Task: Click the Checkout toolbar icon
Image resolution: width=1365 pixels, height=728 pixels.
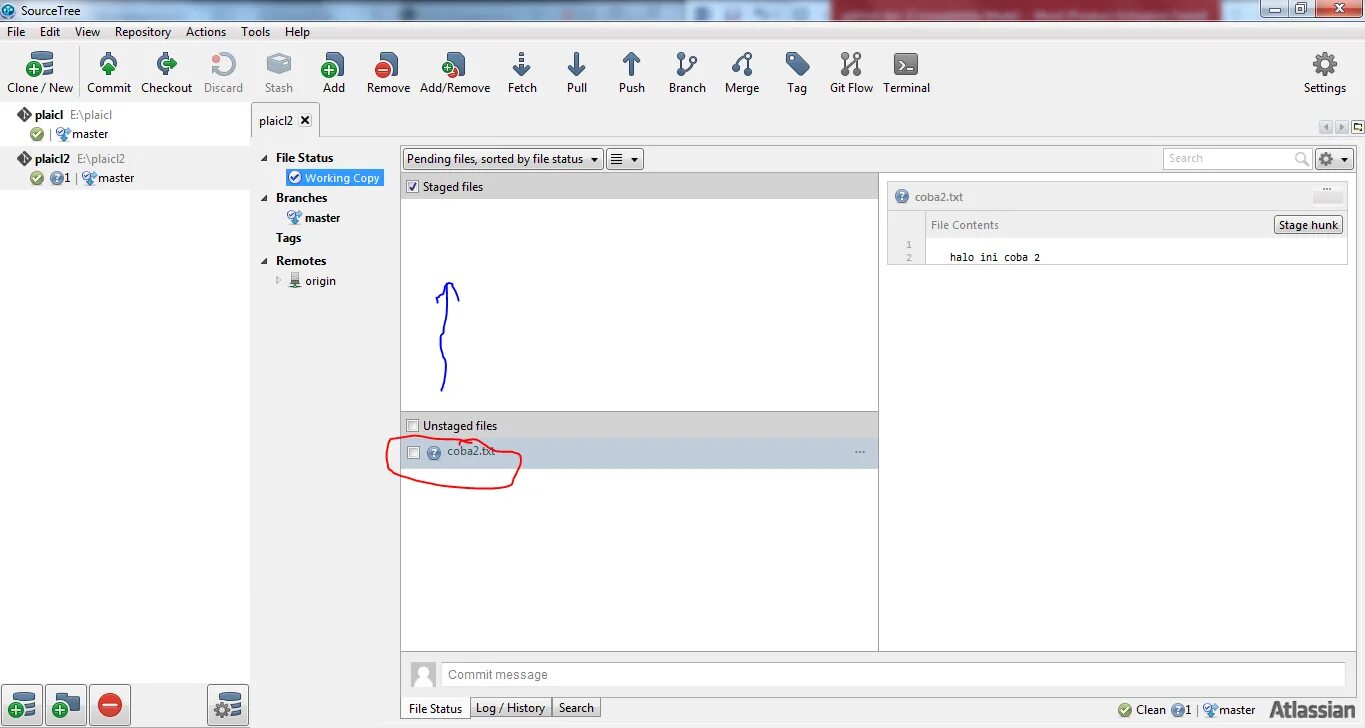Action: [166, 72]
